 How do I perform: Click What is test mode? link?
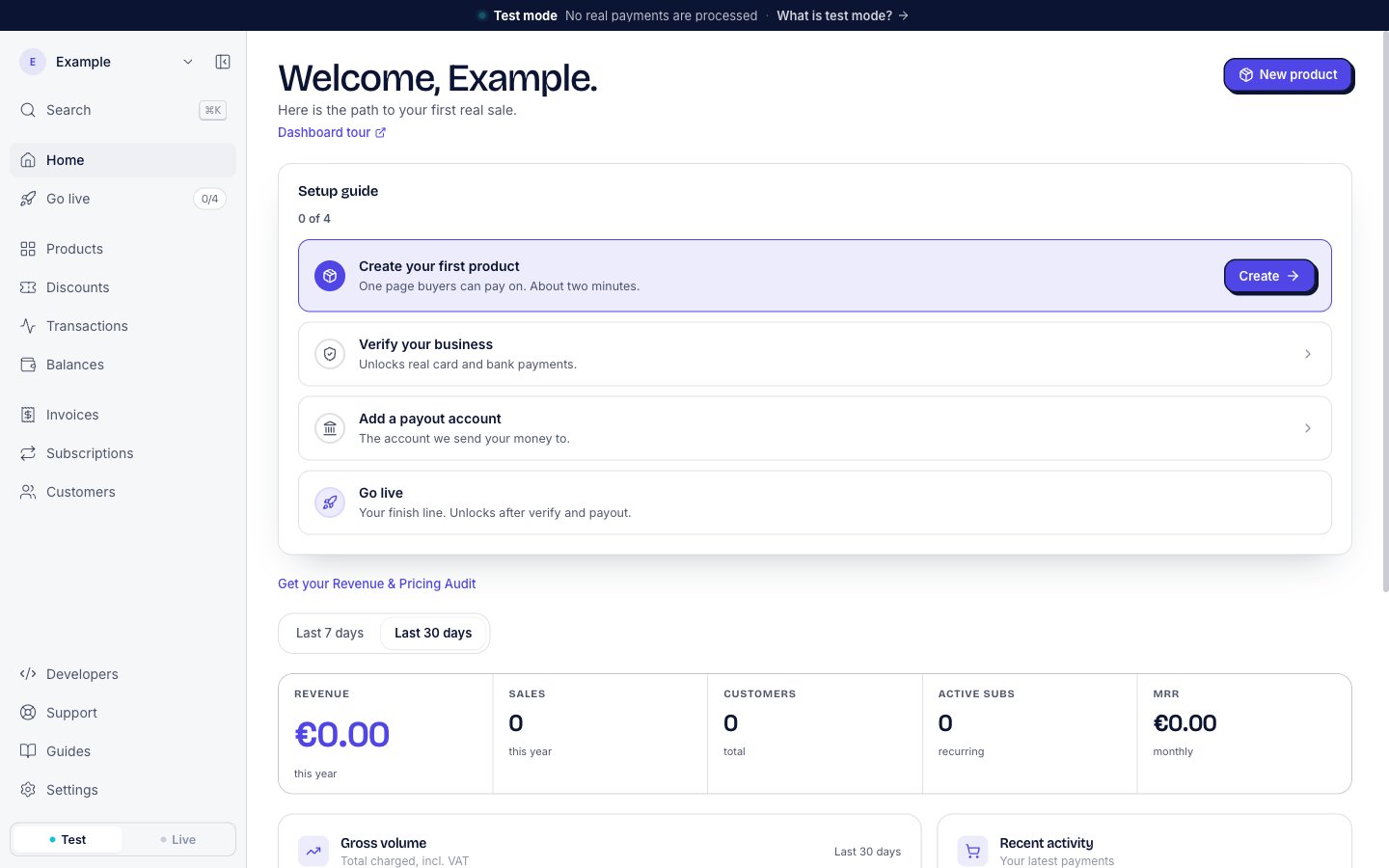(x=842, y=15)
